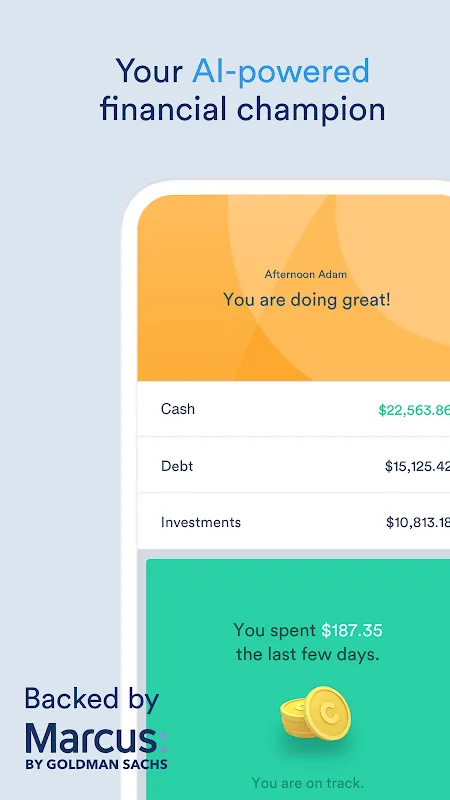Tap the Cash label

(178, 409)
